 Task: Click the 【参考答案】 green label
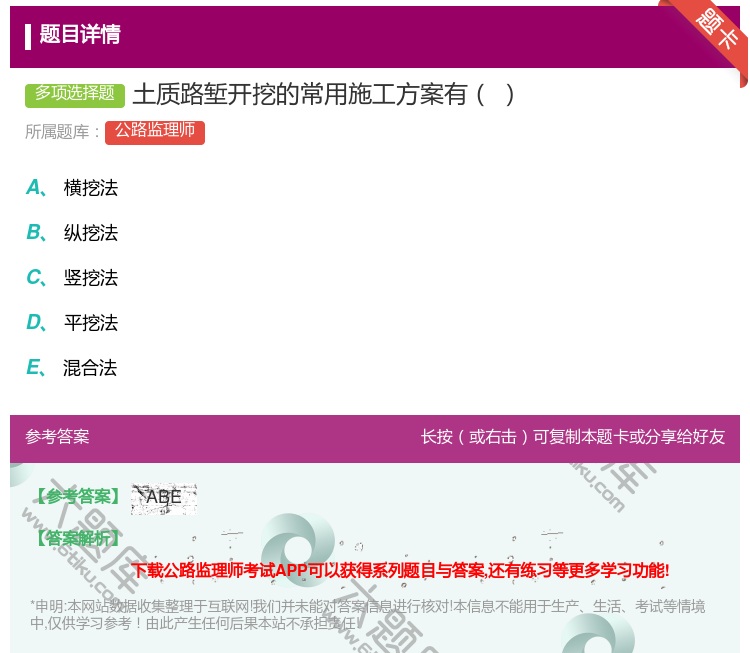(78, 497)
